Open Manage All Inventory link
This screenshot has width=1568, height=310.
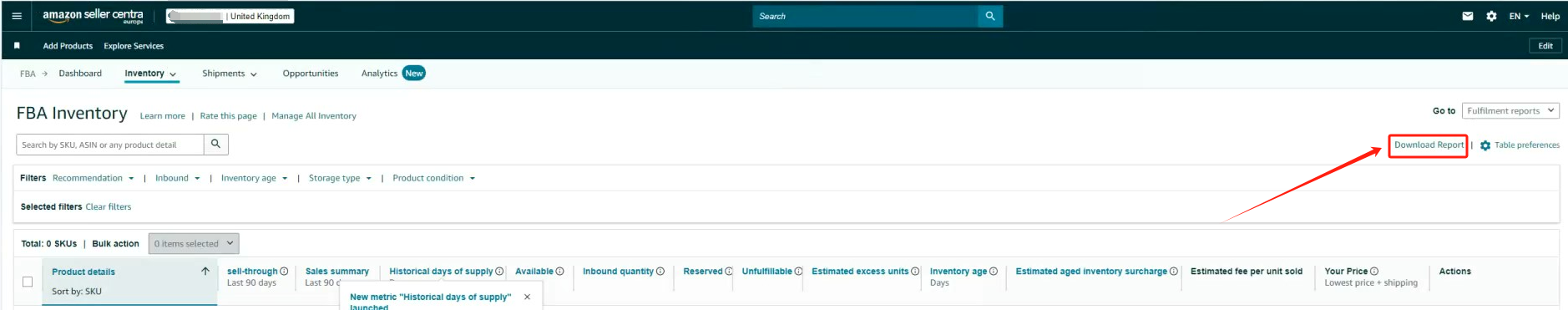coord(314,116)
